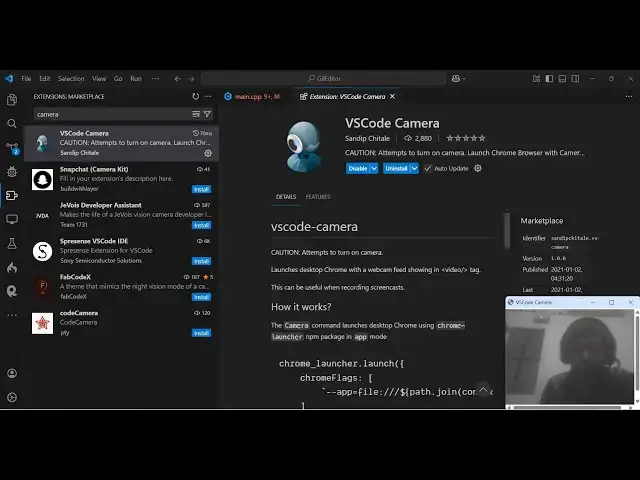Viewport: 640px width, 480px height.
Task: Install codeCamera extension
Action: point(202,333)
